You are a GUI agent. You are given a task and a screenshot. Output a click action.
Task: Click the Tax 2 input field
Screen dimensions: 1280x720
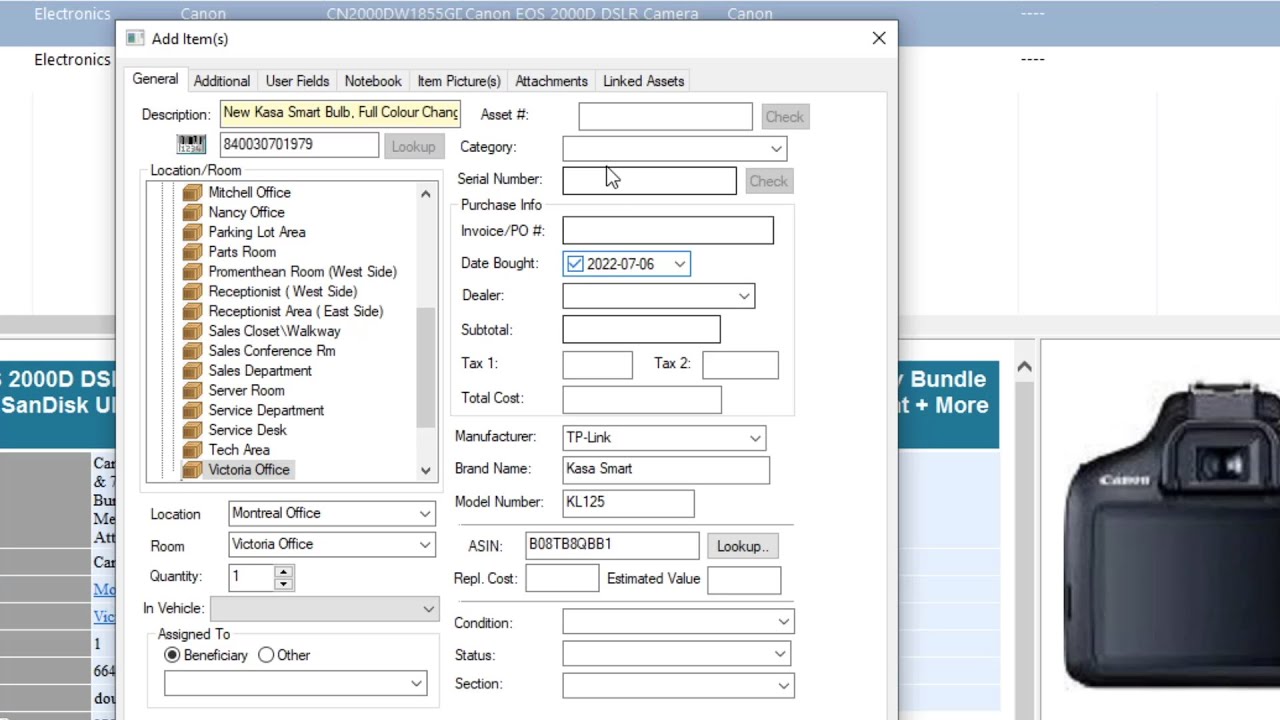tap(740, 365)
